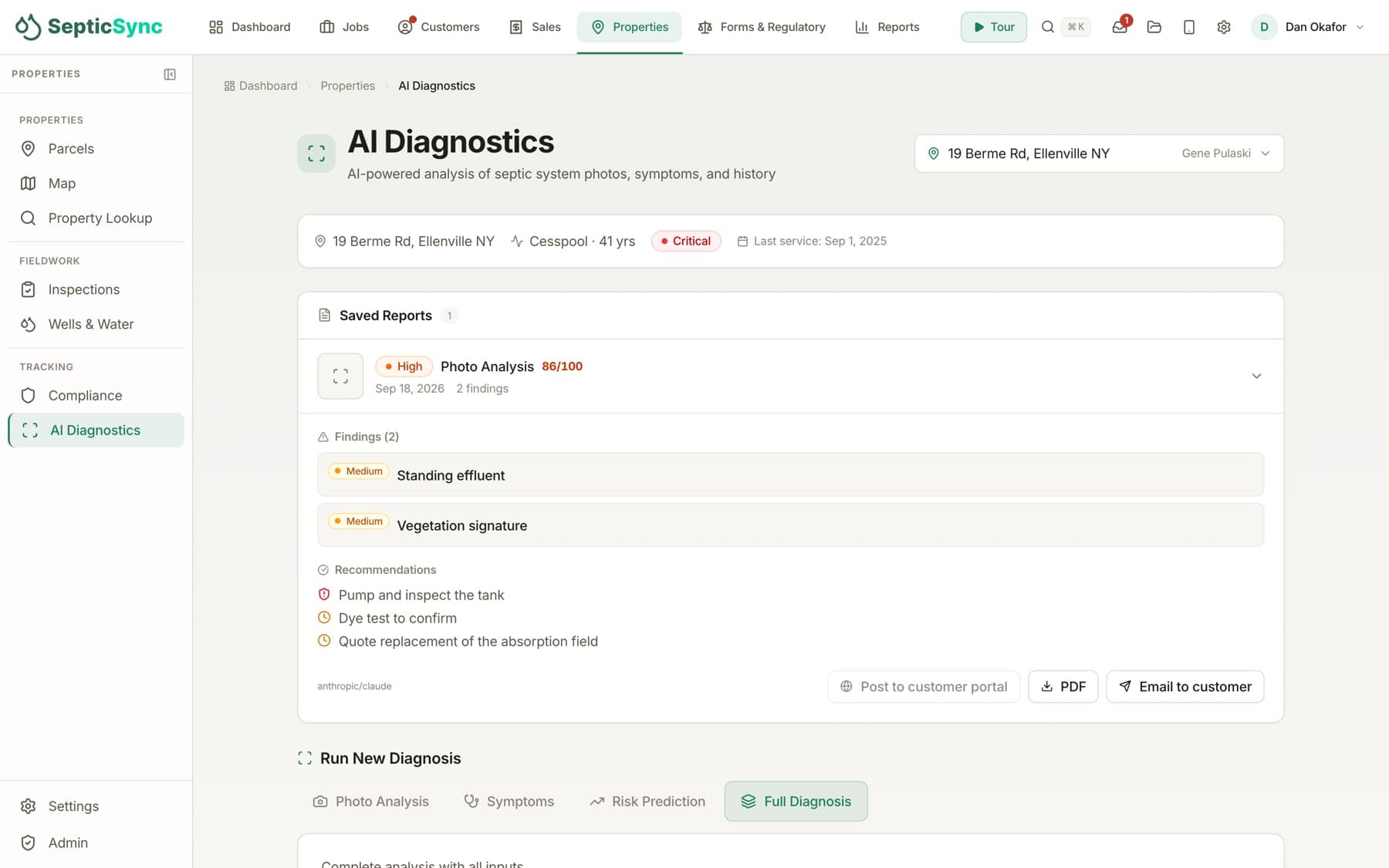Click Post to customer portal button

pos(924,687)
